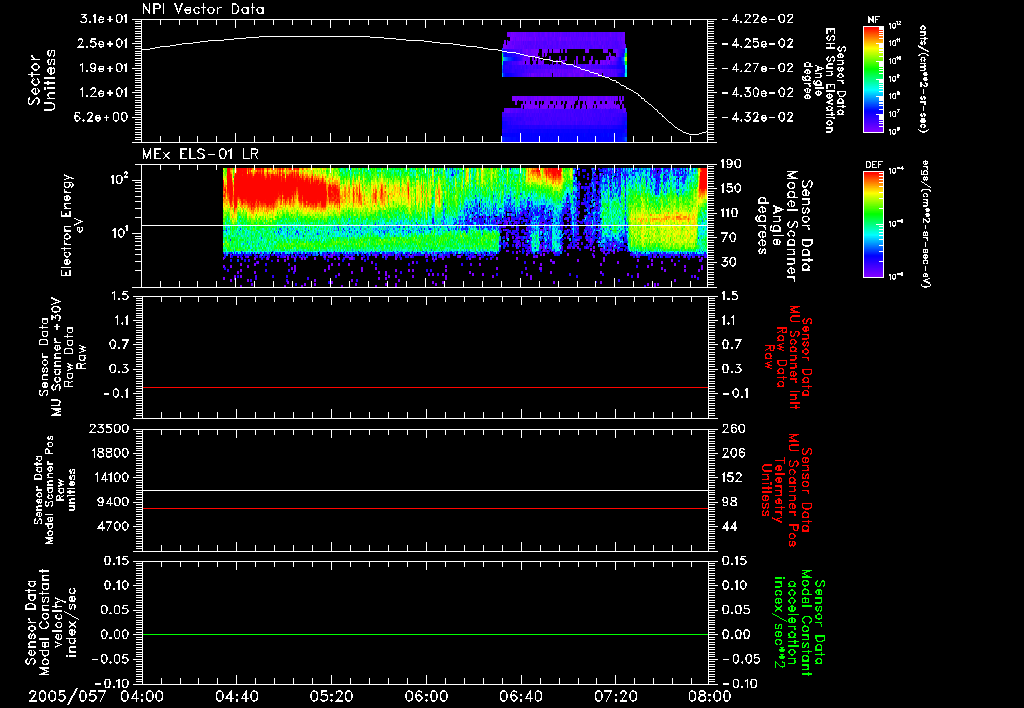Click the 08:00 time axis label
This screenshot has height=708, width=1024.
[710, 697]
